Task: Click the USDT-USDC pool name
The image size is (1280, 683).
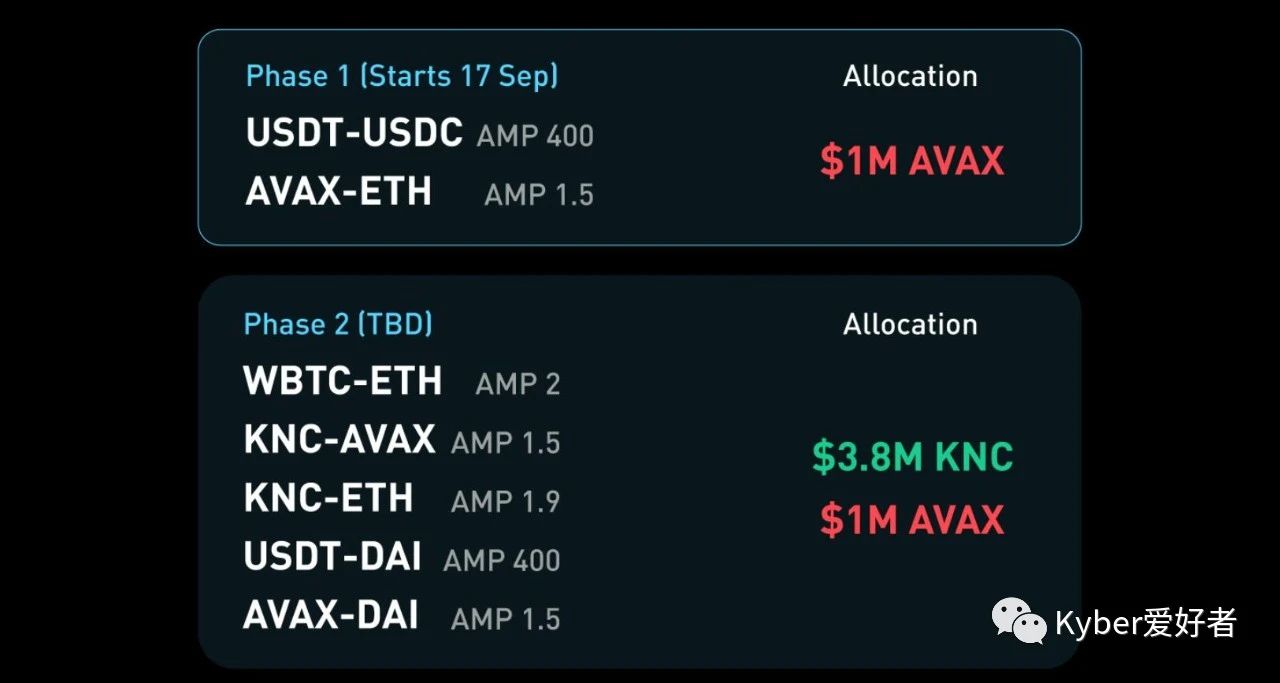Action: pos(354,133)
